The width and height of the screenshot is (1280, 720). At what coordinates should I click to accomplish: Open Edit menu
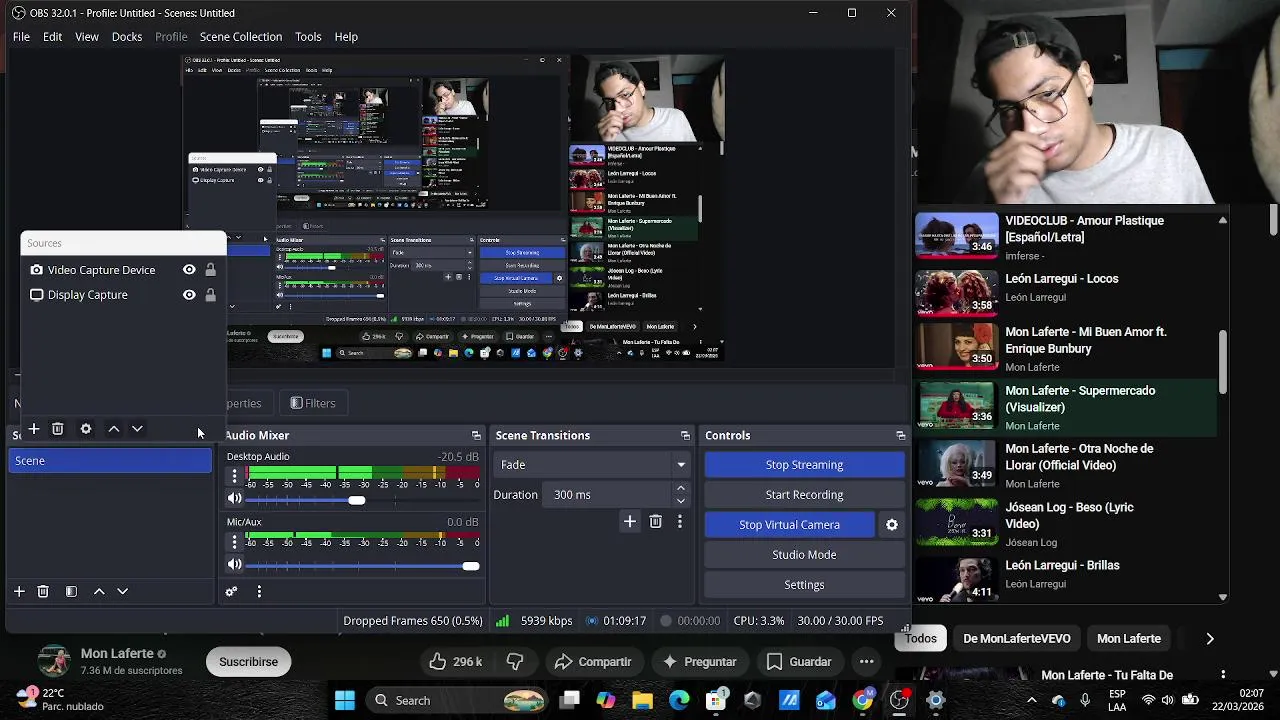(52, 37)
